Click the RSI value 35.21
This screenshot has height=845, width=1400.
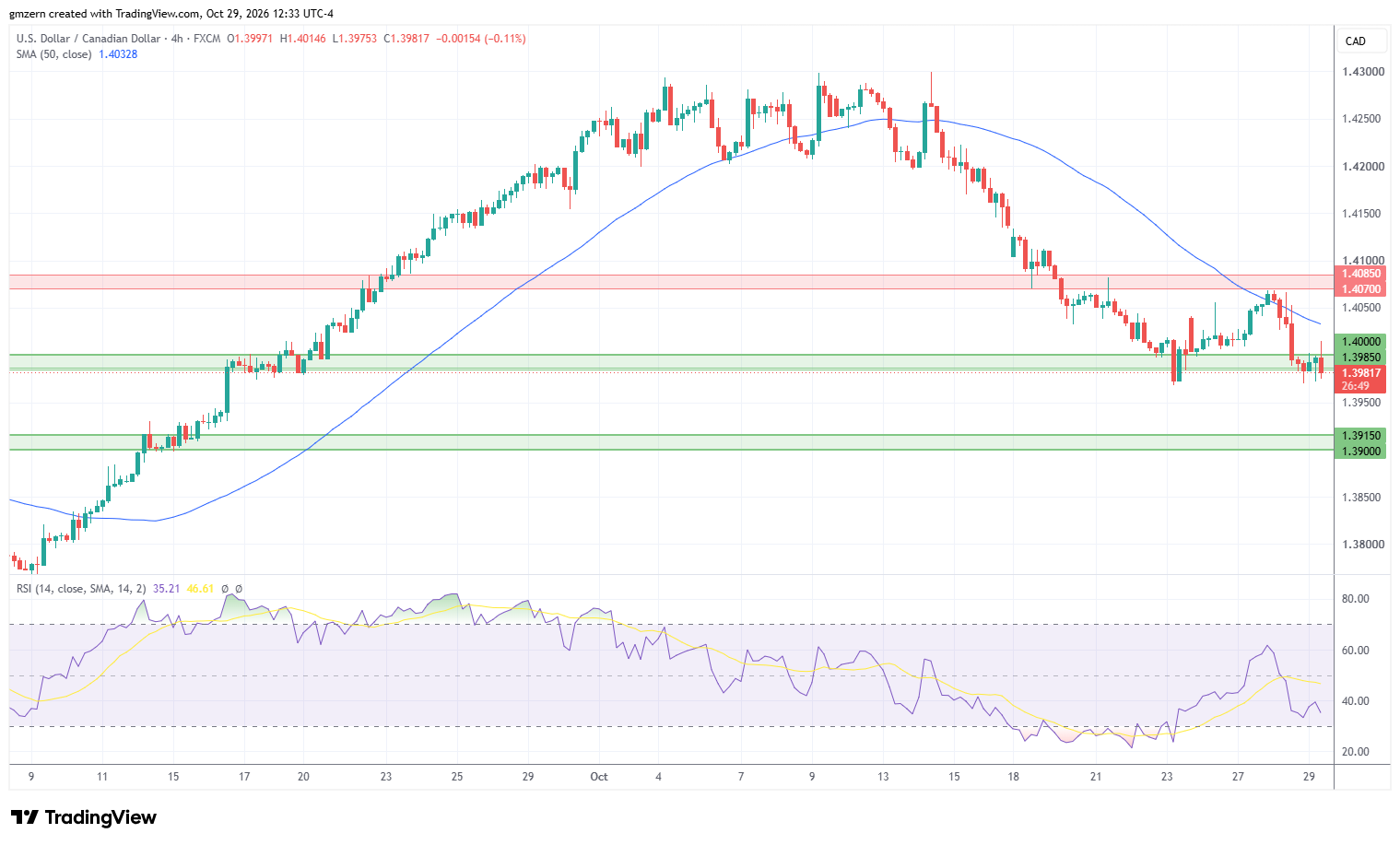[x=166, y=589]
